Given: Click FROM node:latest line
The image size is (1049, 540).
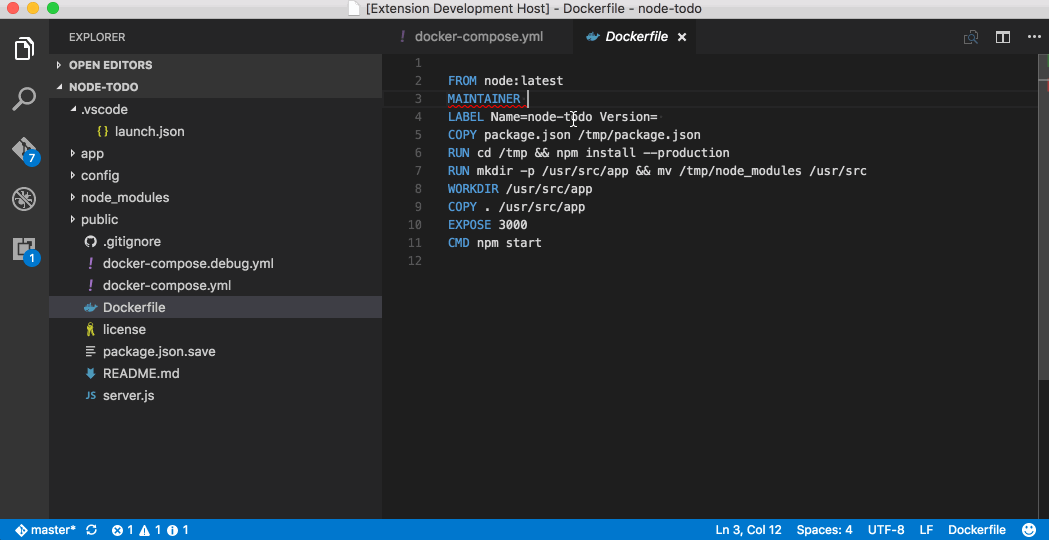Looking at the screenshot, I should click(506, 81).
